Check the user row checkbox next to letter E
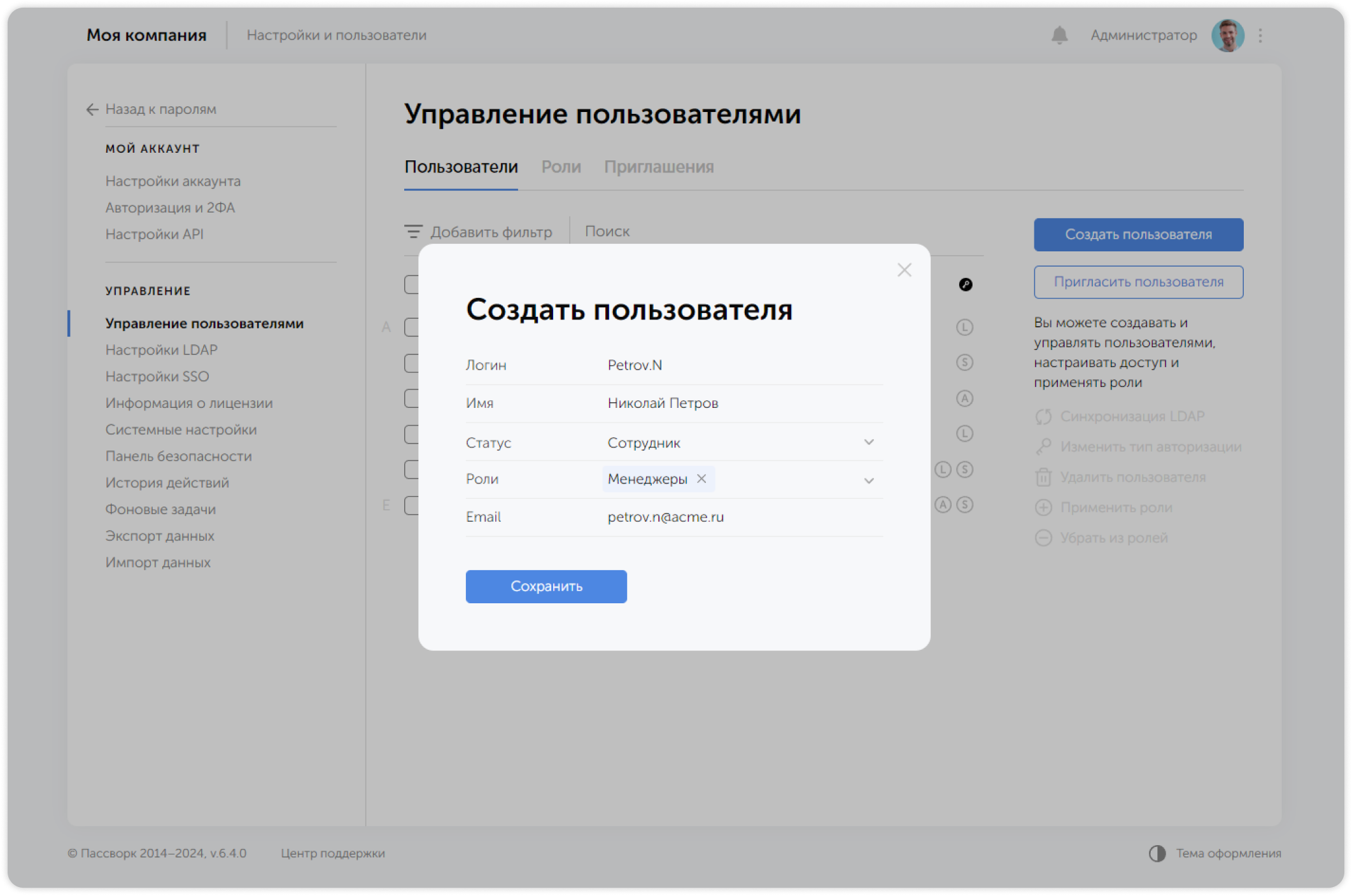 [412, 505]
